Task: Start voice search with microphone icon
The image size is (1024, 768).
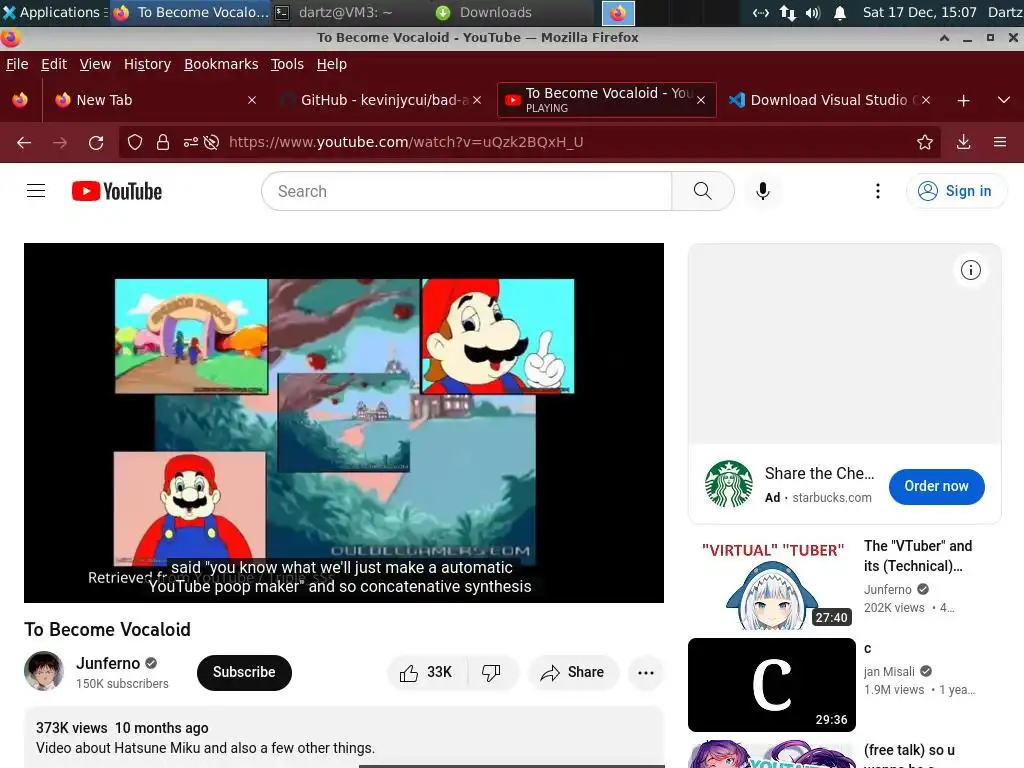Action: 762,191
